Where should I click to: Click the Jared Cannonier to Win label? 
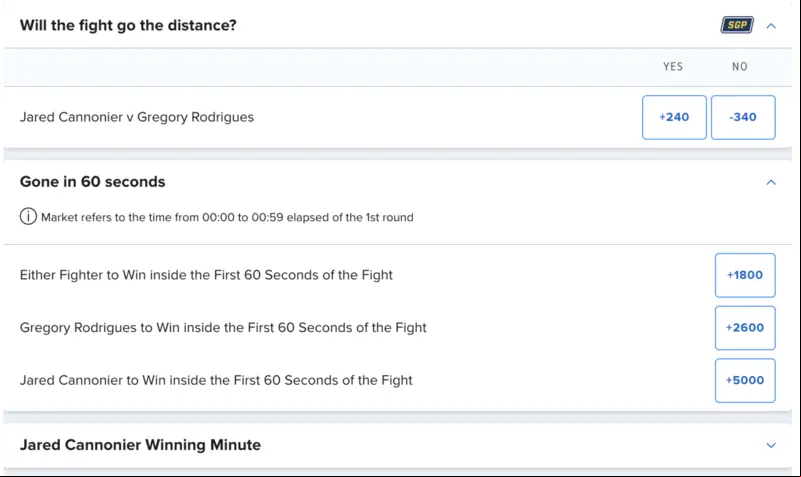(216, 380)
